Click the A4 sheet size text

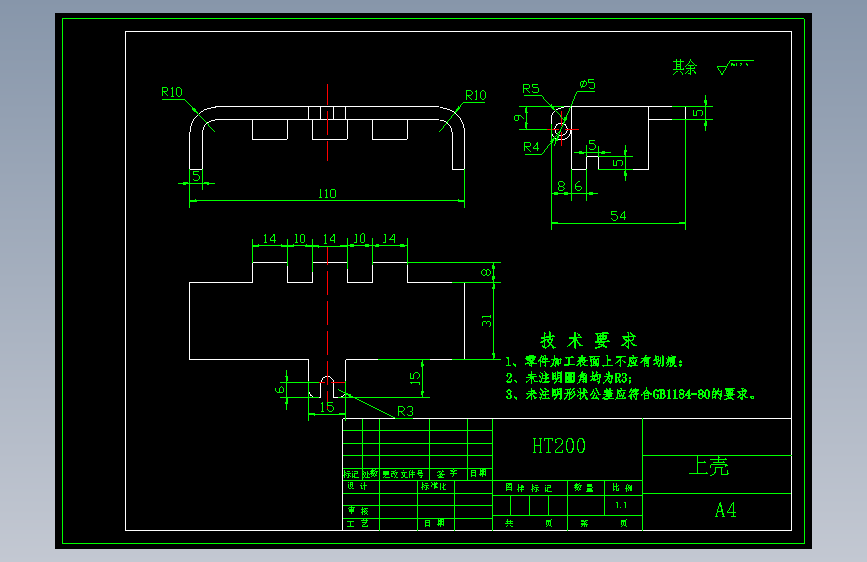pos(725,509)
